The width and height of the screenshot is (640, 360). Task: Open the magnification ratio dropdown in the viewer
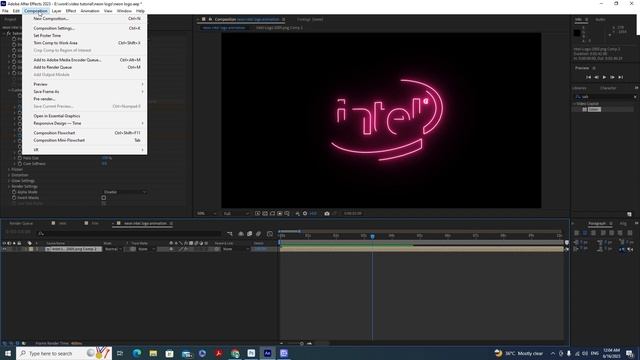[x=206, y=213]
